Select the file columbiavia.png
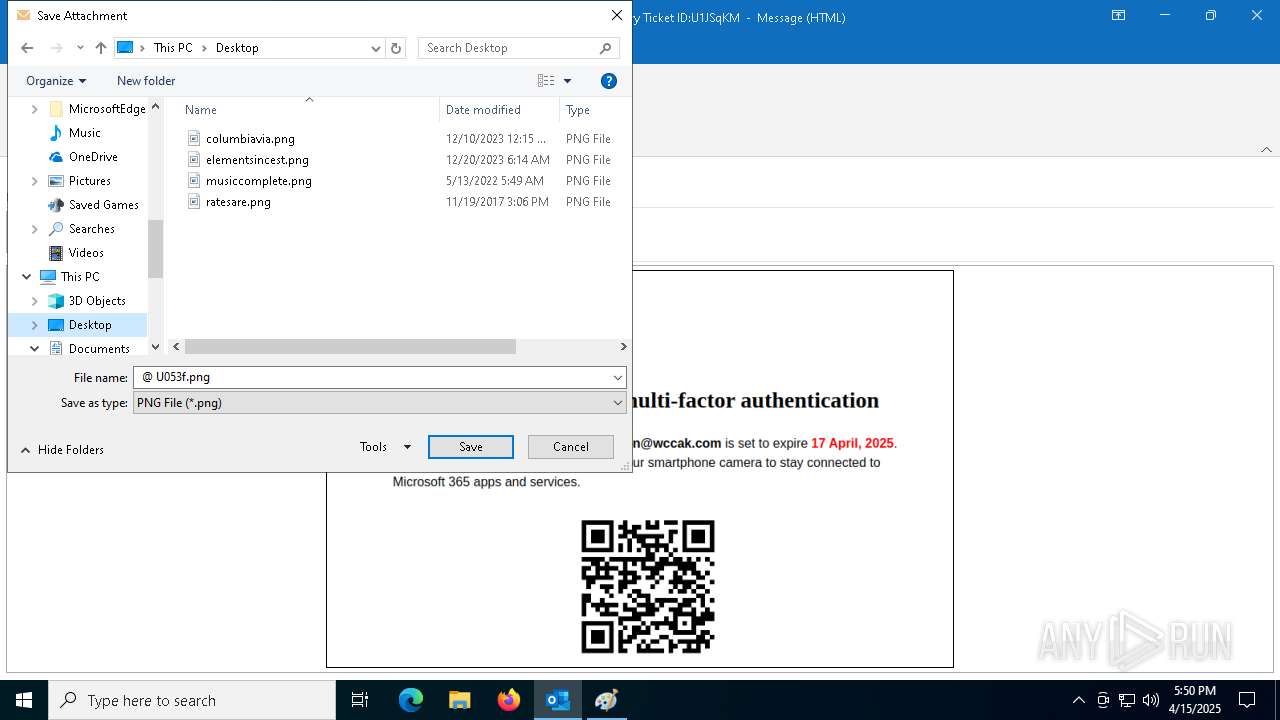This screenshot has height=720, width=1280. click(x=250, y=139)
